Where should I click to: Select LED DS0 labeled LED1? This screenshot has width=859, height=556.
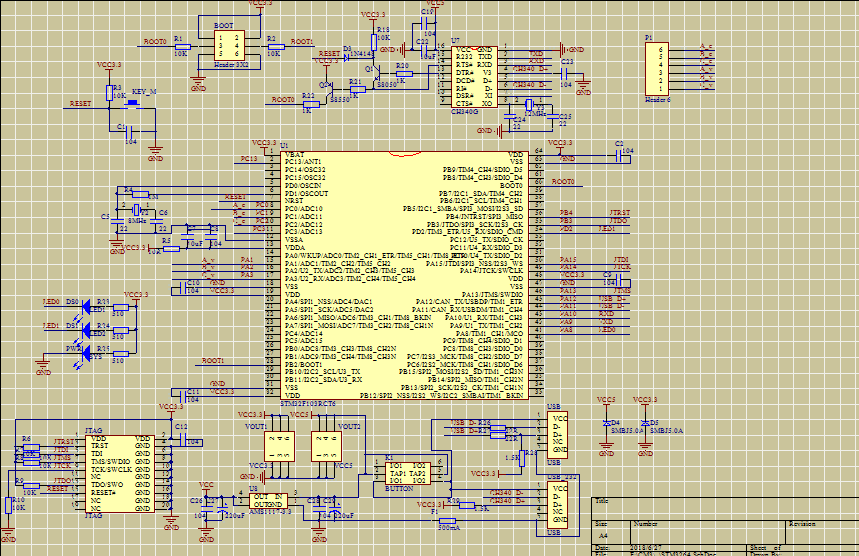tap(86, 308)
